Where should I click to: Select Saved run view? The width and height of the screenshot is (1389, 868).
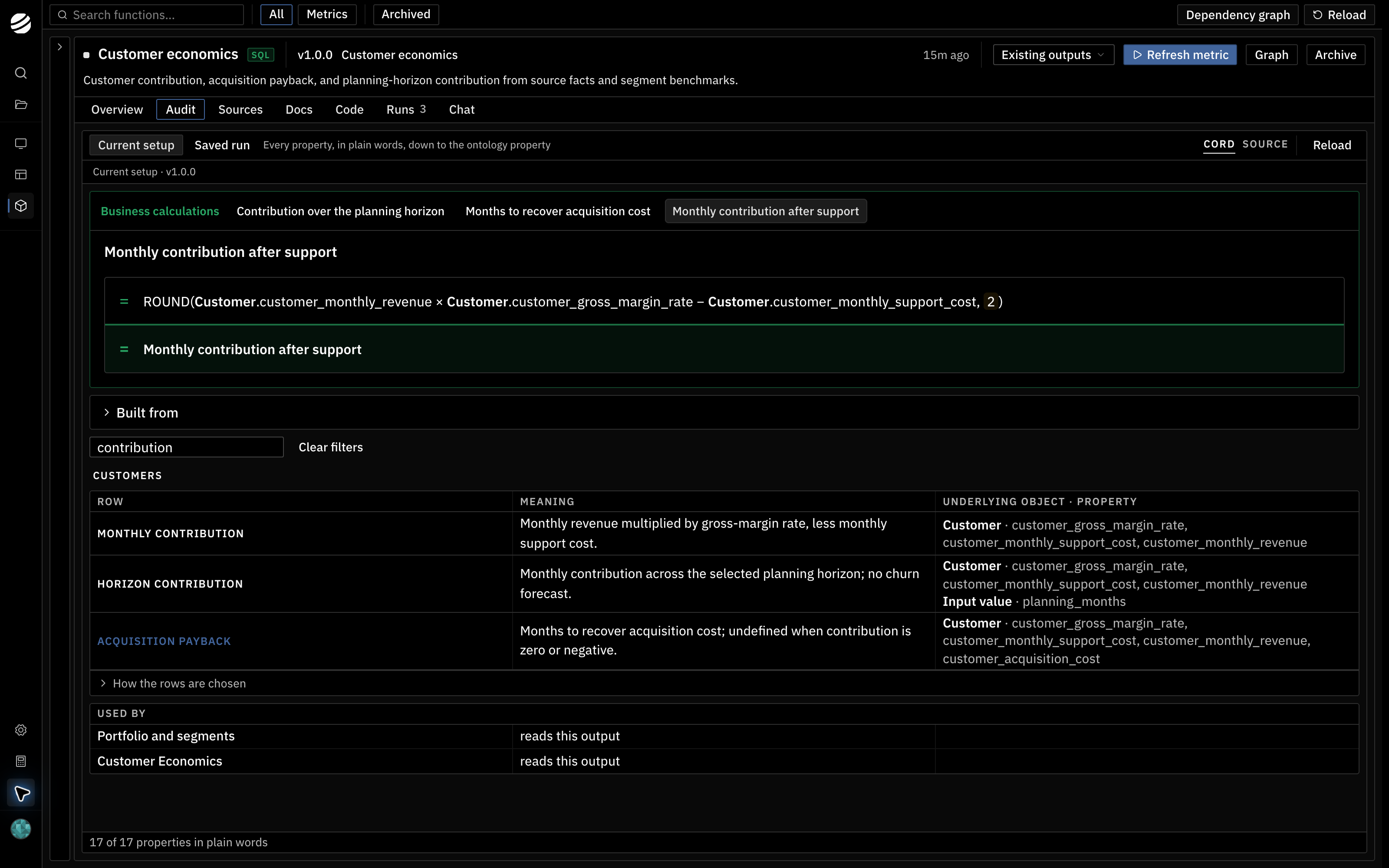(x=222, y=145)
